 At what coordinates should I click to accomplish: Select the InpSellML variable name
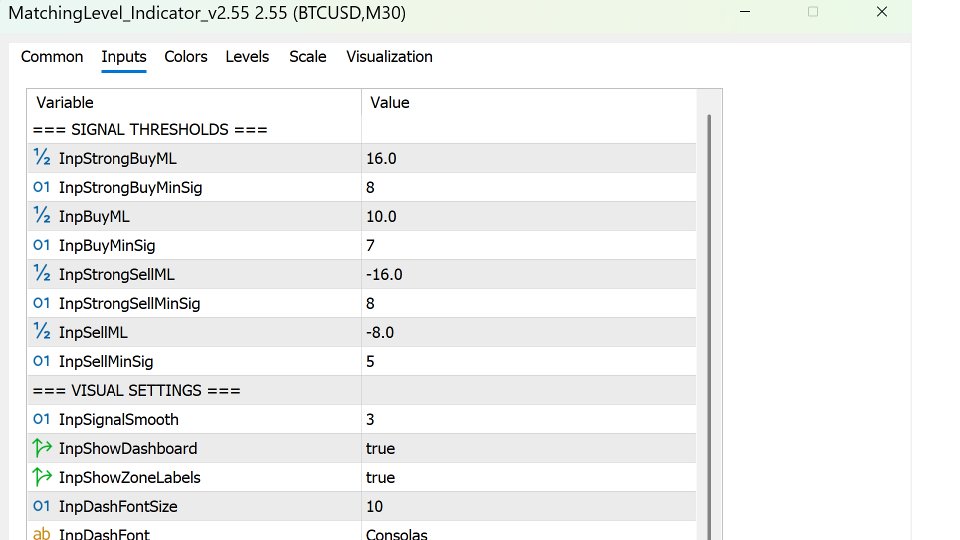tap(93, 332)
